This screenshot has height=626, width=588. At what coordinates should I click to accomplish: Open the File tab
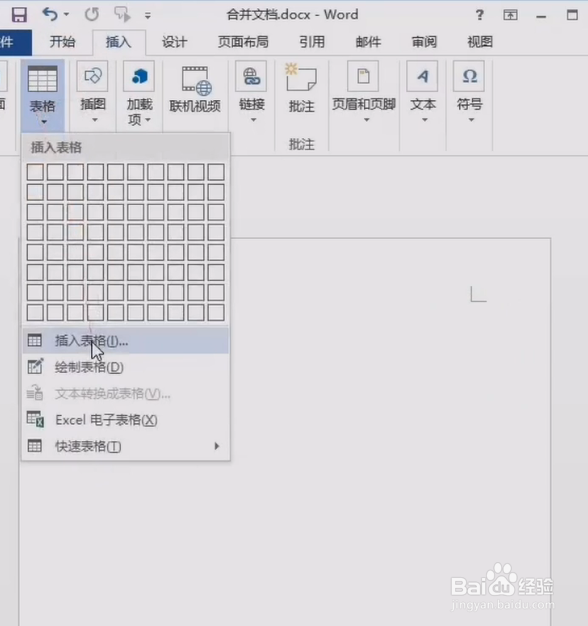pos(14,42)
